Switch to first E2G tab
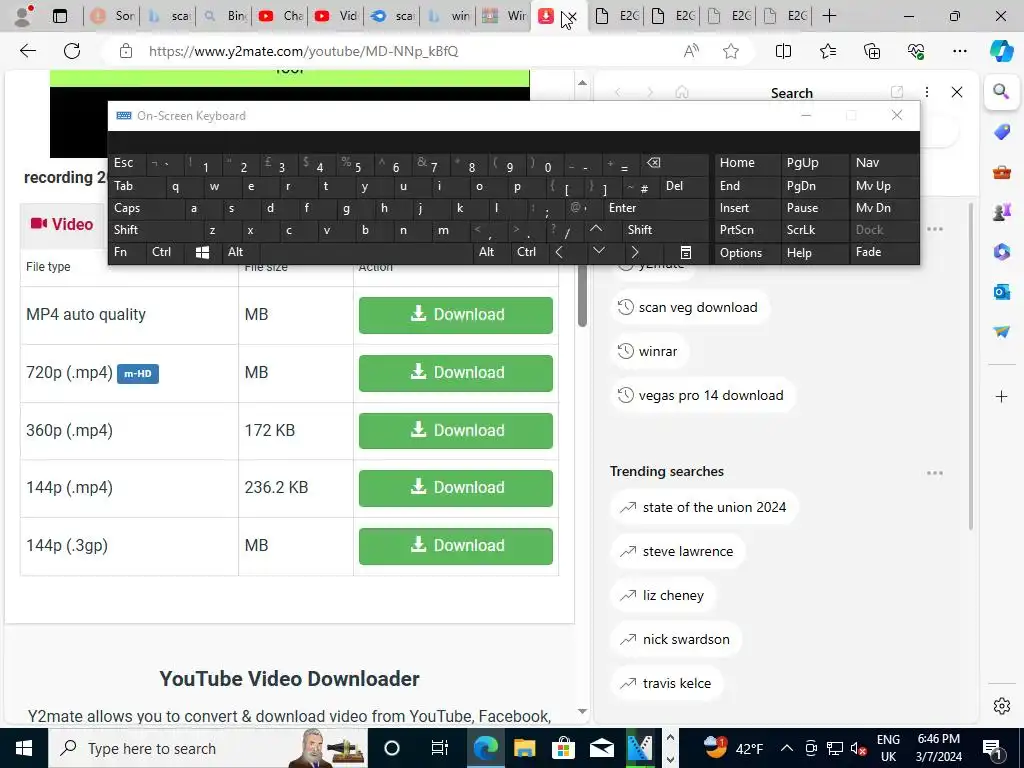The image size is (1024, 768). point(617,16)
